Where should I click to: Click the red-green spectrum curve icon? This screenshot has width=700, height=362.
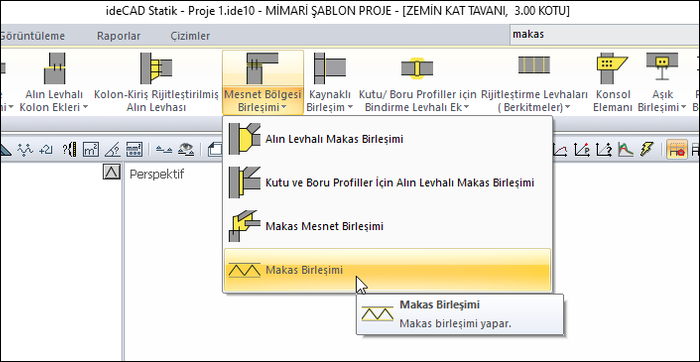[626, 150]
